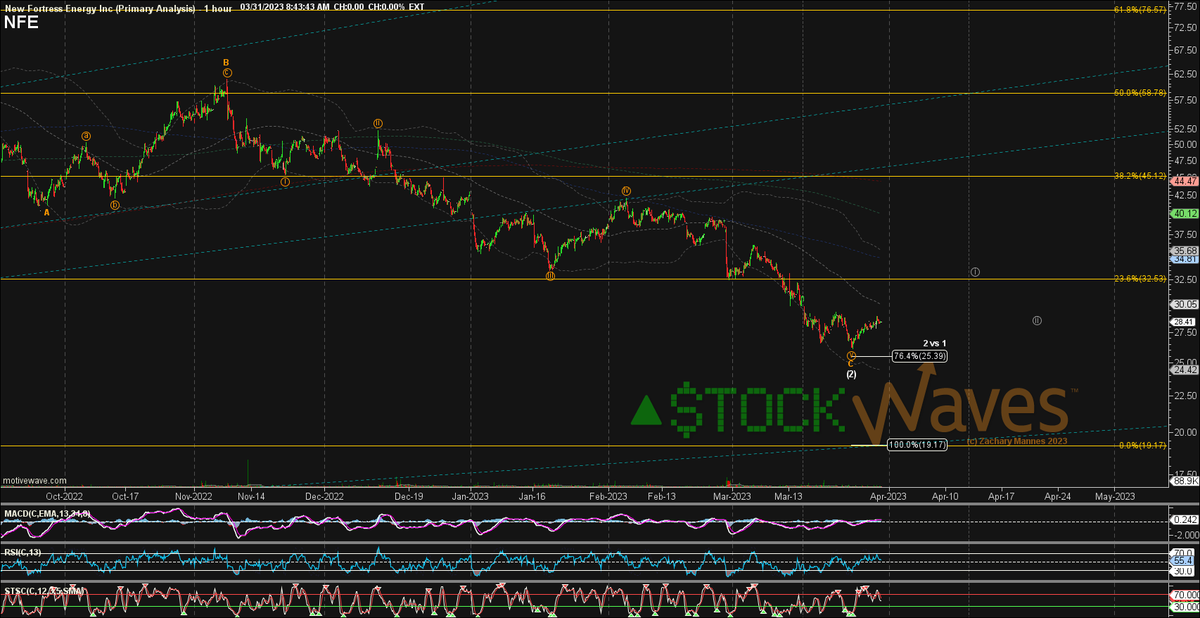Click the EXT session label
Viewport: 1200px width, 618px height.
416,7
